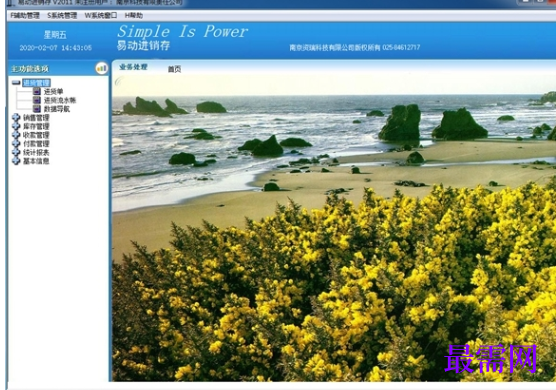Expand the 统计报表 tree node

click(x=16, y=152)
